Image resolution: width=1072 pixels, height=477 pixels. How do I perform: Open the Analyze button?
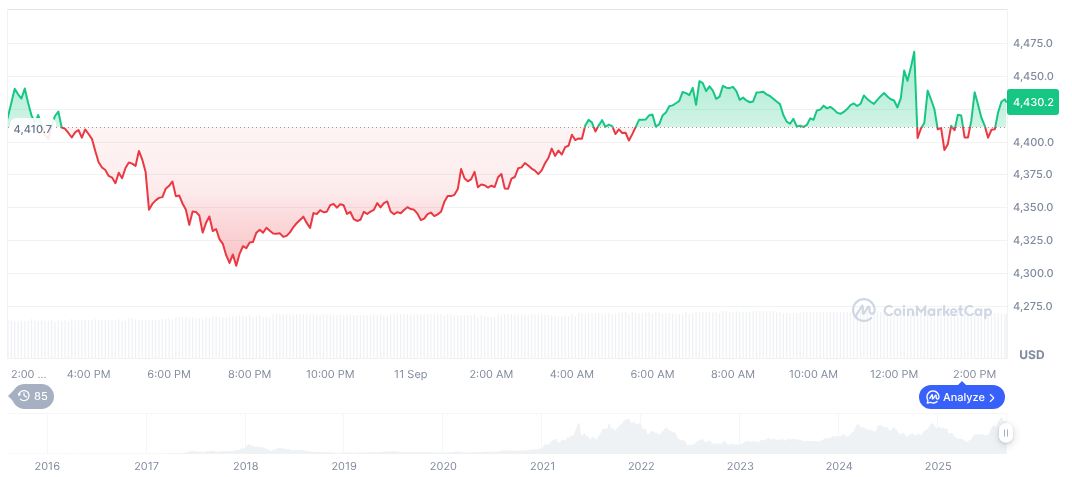pyautogui.click(x=961, y=397)
